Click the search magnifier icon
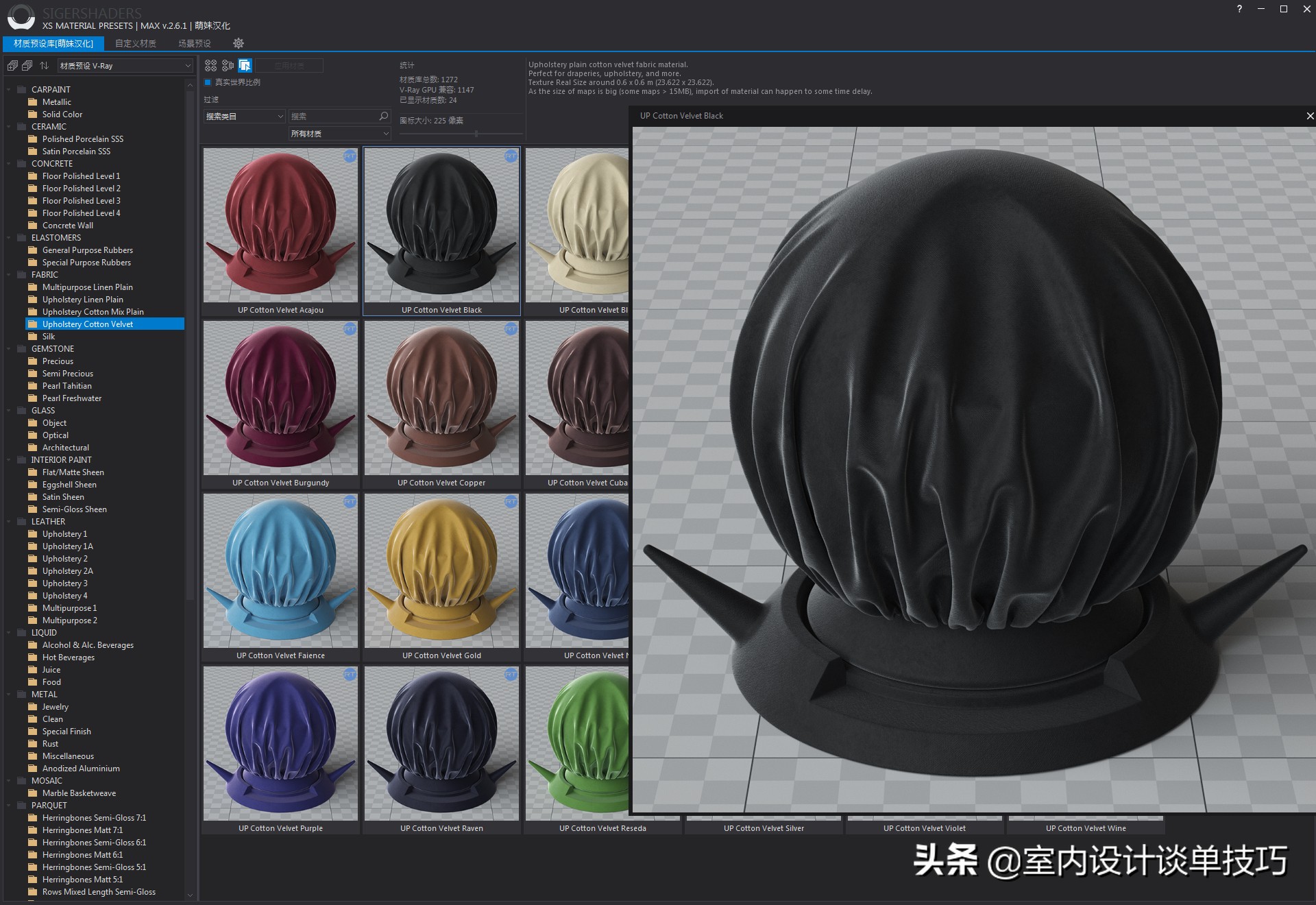This screenshot has width=1316, height=905. coord(383,116)
